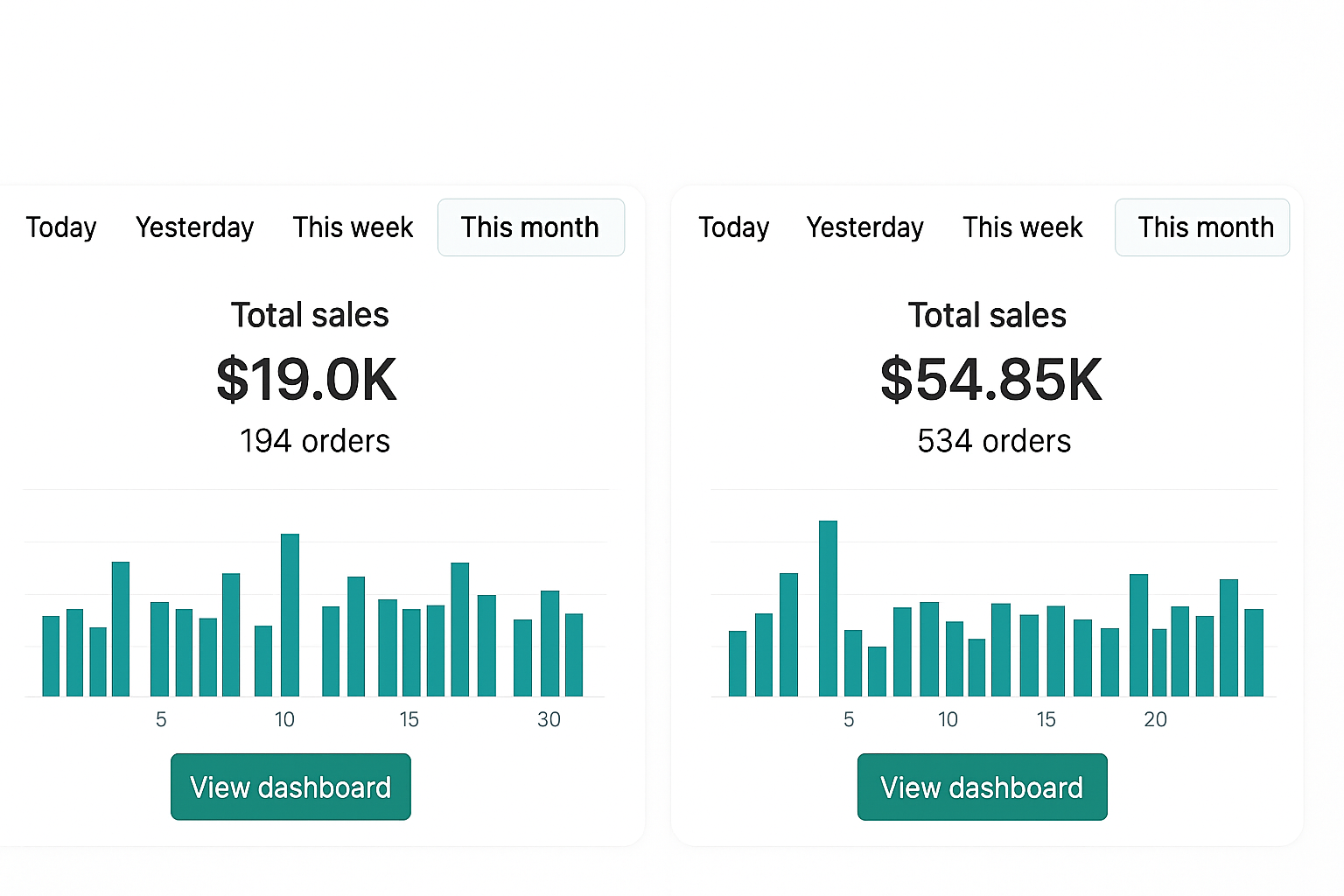
Task: Select the Today tab in the $54.85K card
Action: coord(733,227)
